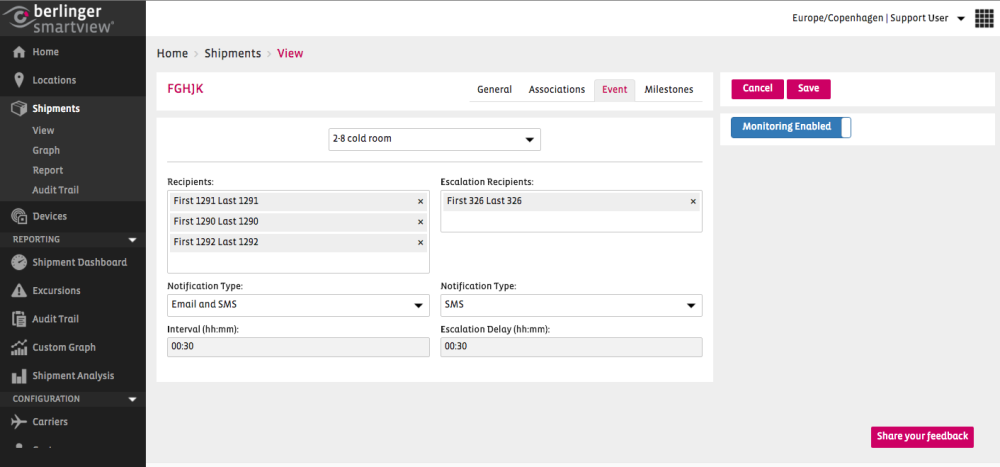Click Share your feedback button
Image resolution: width=1000 pixels, height=467 pixels.
point(922,436)
